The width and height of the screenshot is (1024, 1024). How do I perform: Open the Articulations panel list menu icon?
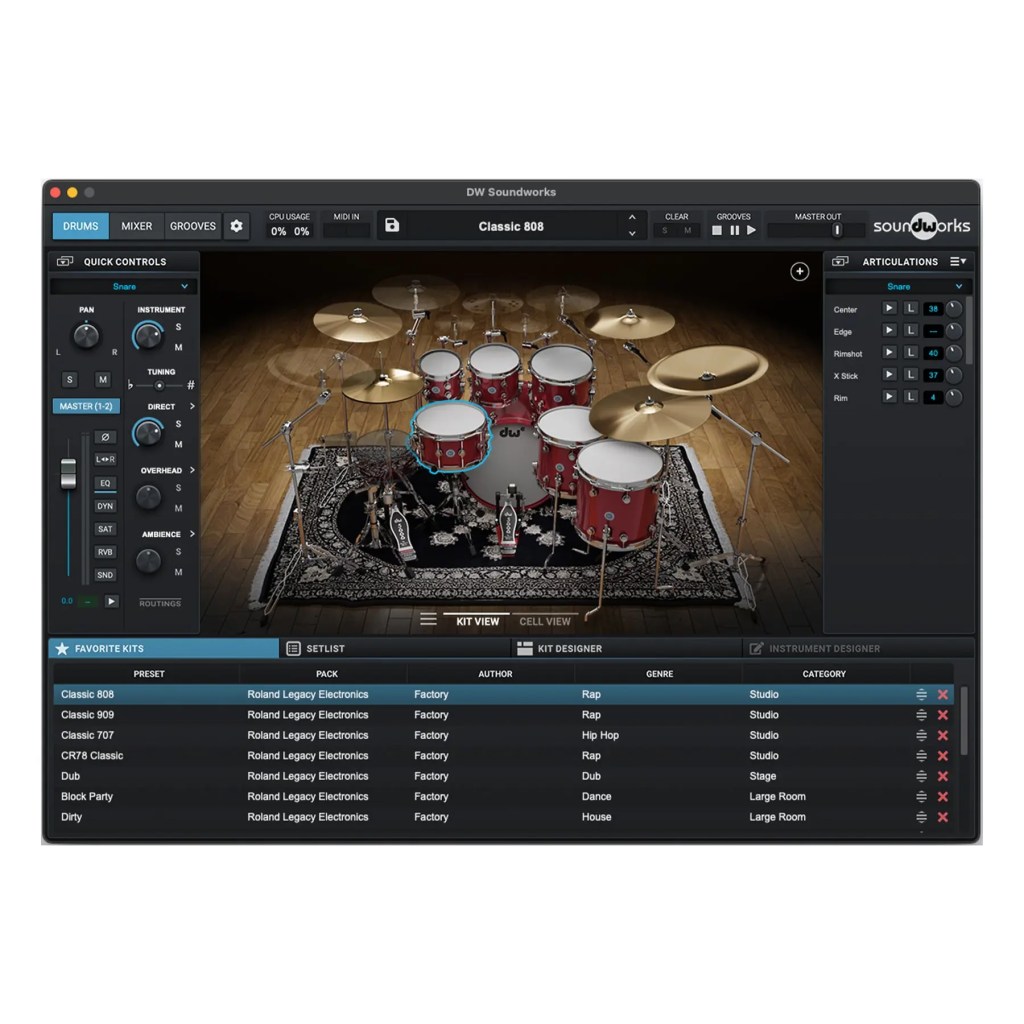957,262
